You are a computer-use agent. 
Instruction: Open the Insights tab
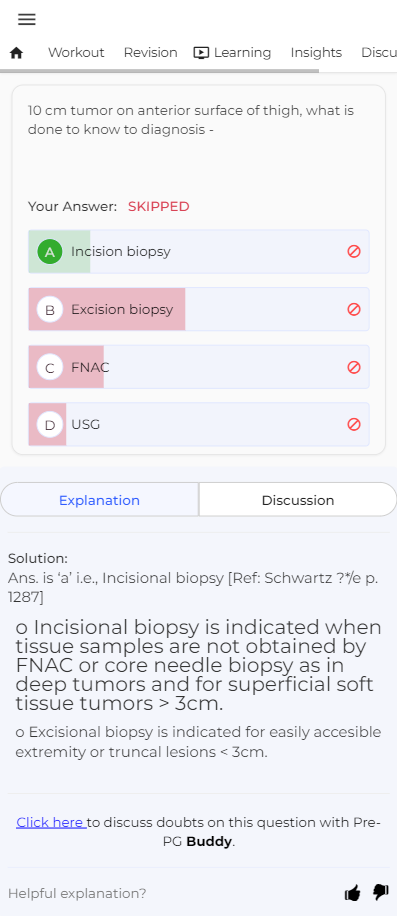(316, 53)
